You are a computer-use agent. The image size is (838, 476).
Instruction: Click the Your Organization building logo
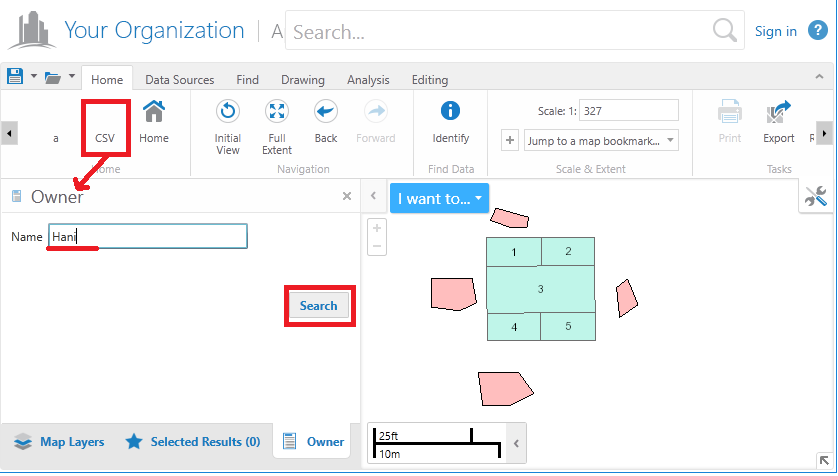32,29
